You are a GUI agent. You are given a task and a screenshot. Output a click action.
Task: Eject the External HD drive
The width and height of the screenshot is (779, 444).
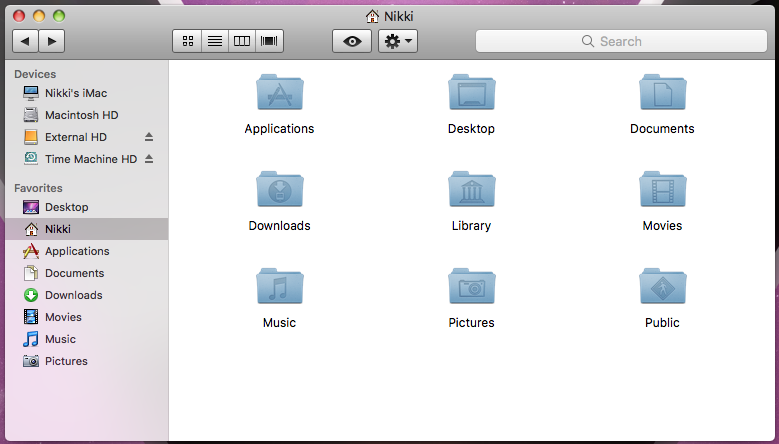(x=149, y=137)
